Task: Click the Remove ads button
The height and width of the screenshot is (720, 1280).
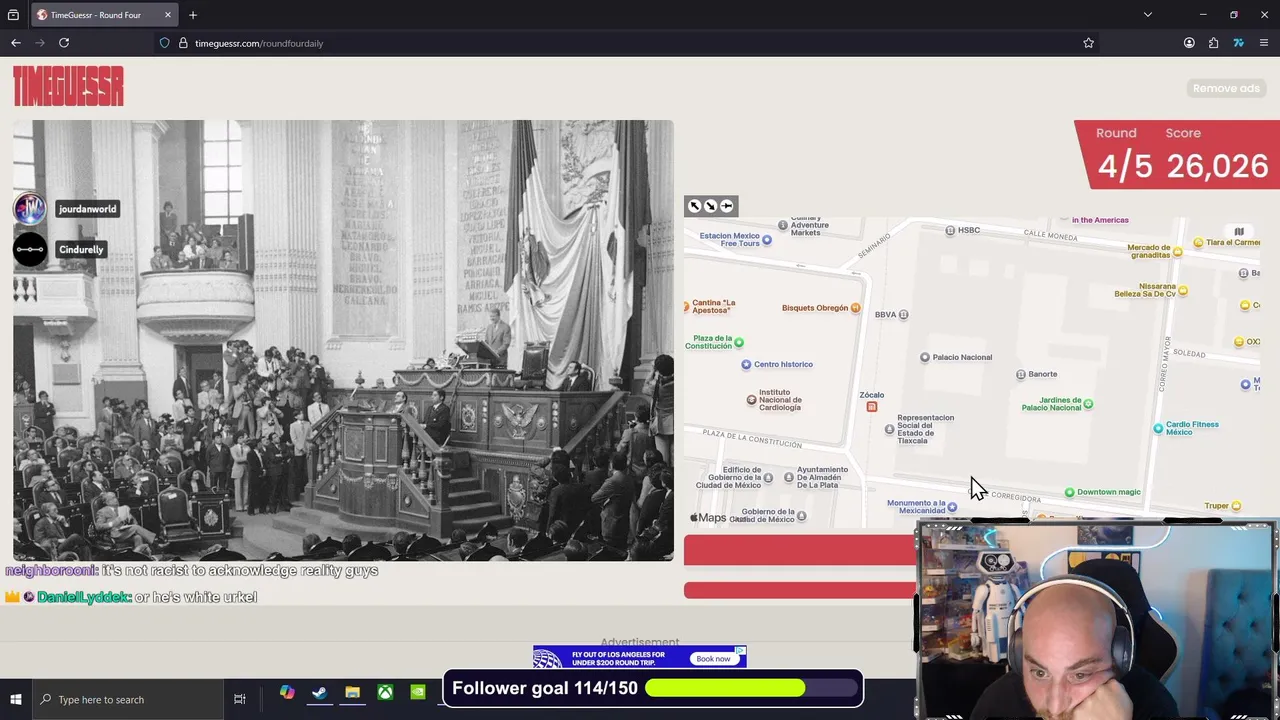Action: [x=1226, y=88]
